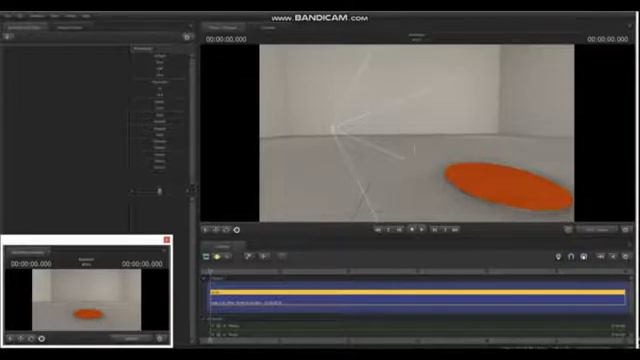
Task: Click the last icon at timeline toolbar's right end
Action: [626, 256]
